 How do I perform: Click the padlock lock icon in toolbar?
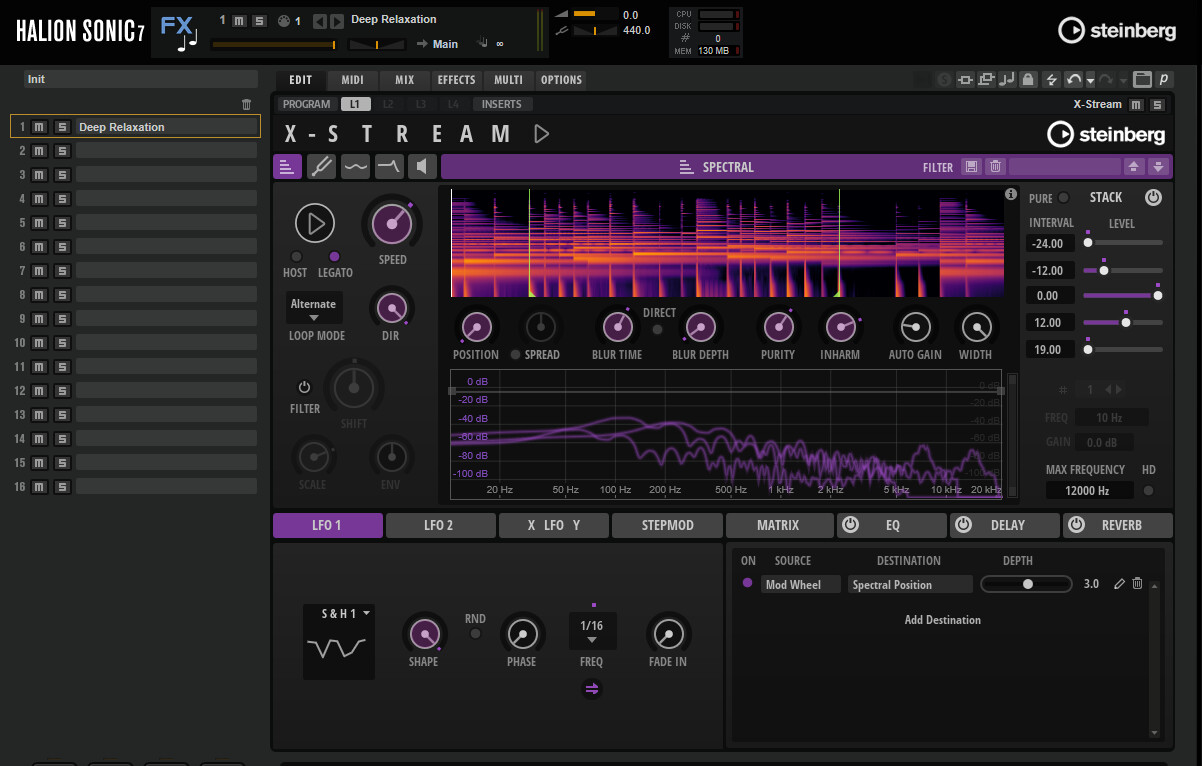pyautogui.click(x=1028, y=80)
